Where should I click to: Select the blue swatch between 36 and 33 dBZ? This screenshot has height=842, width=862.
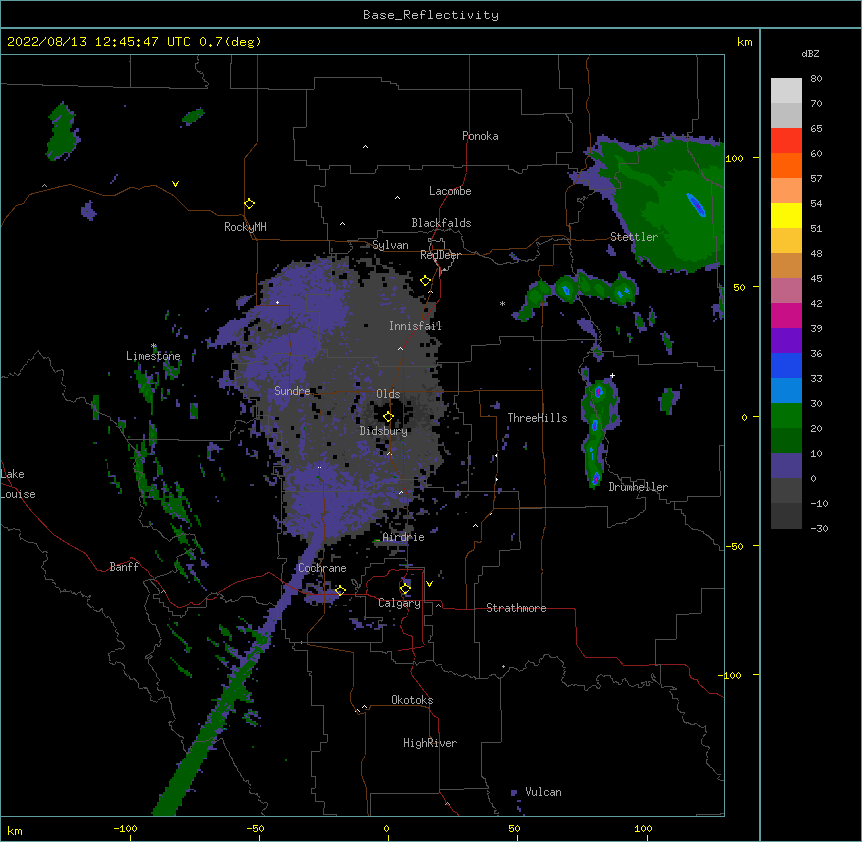click(x=786, y=365)
